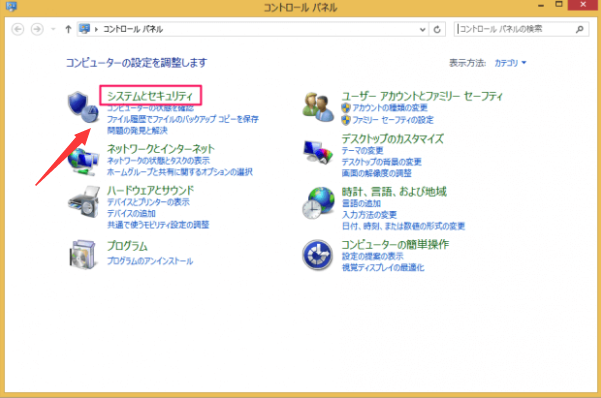Click ネットワークの状態とタスクの表示
Image resolution: width=601 pixels, height=398 pixels.
[158, 160]
